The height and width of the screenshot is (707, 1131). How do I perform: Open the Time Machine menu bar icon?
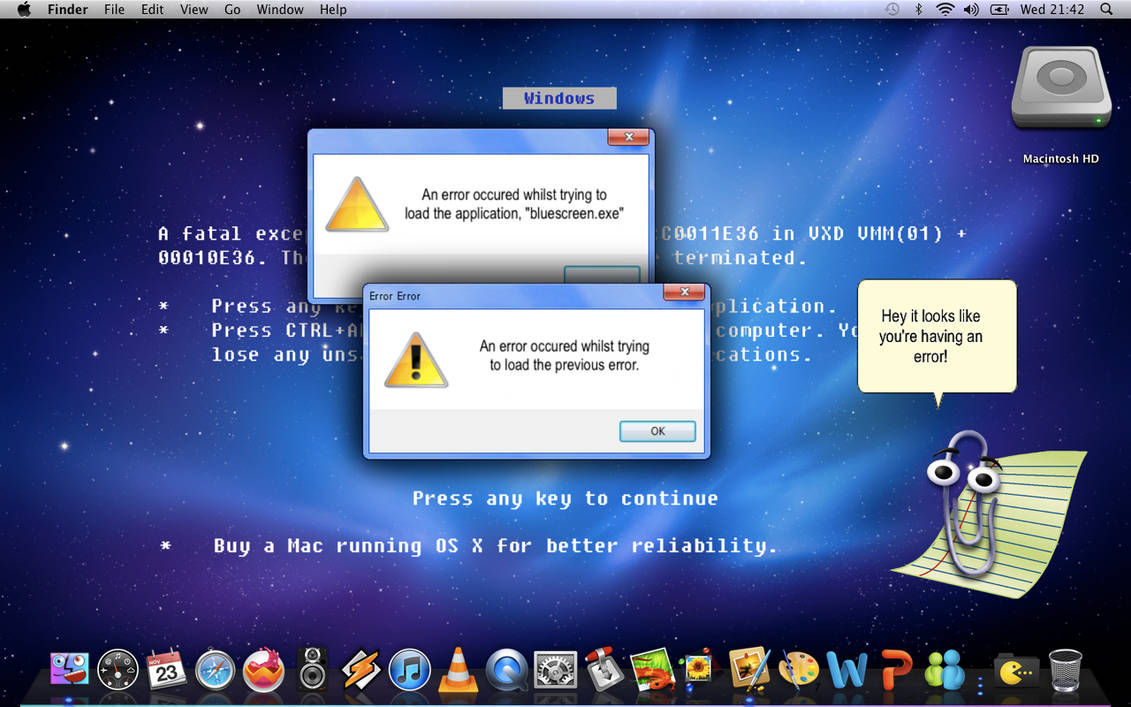click(892, 9)
